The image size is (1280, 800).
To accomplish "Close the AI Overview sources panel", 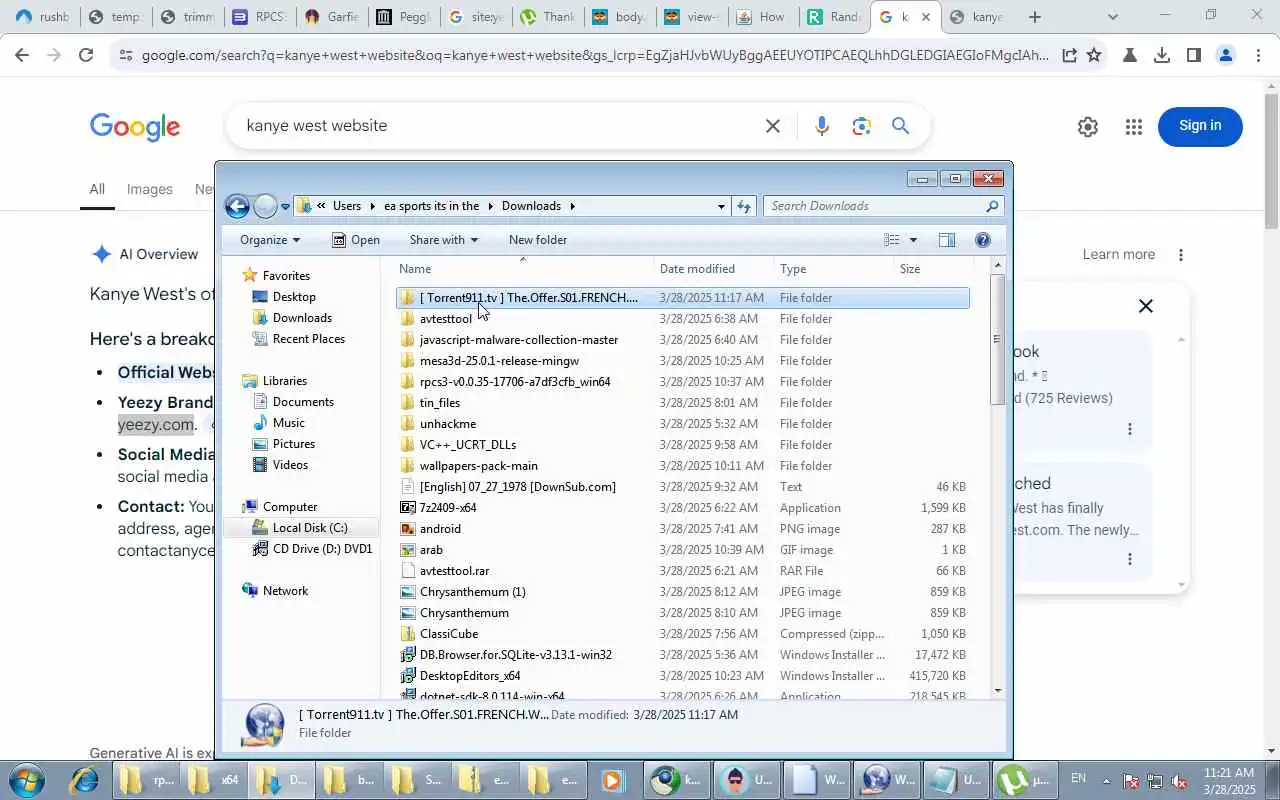I will point(1146,306).
